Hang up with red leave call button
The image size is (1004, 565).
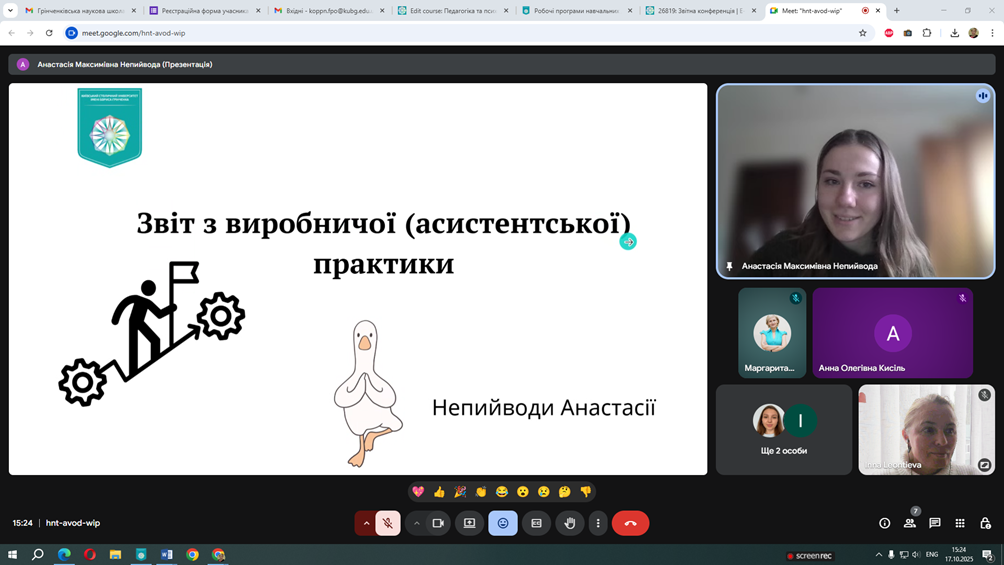click(x=630, y=523)
